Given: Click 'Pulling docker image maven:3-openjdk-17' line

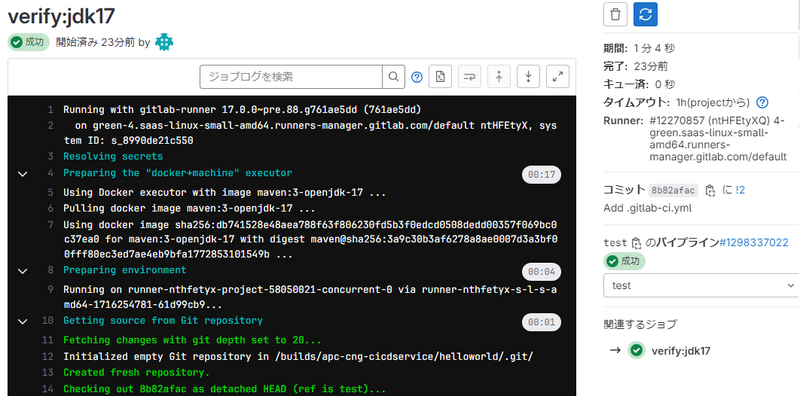Looking at the screenshot, I should 189,209.
